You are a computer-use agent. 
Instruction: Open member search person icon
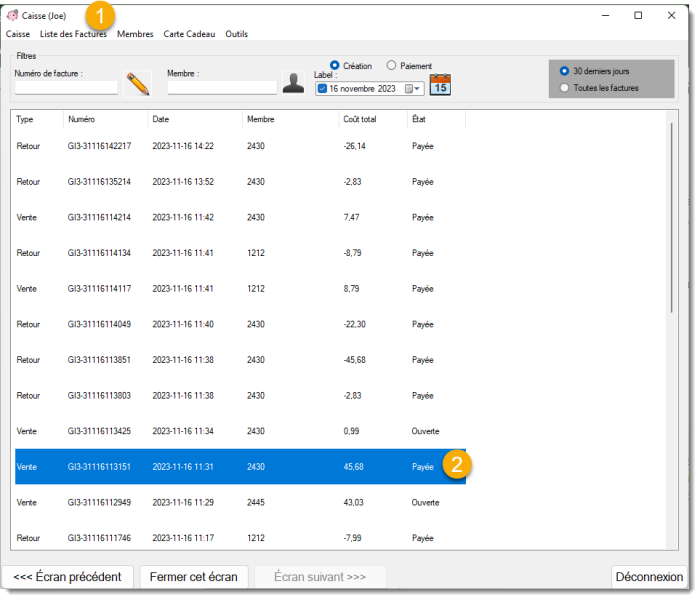coord(293,83)
